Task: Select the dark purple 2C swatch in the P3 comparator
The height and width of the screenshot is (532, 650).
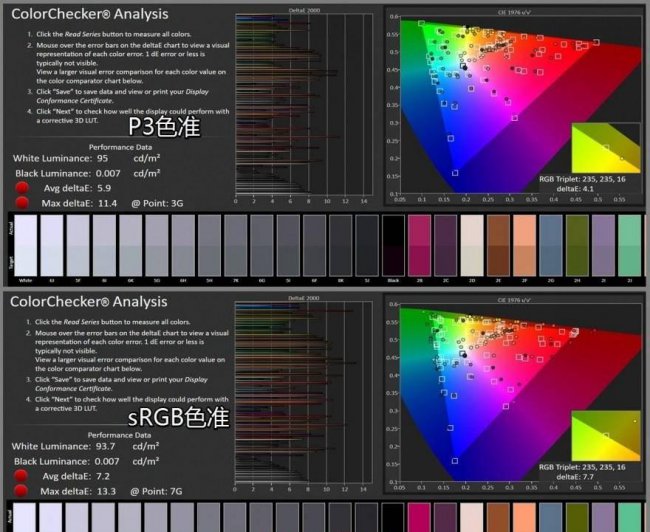Action: 446,245
